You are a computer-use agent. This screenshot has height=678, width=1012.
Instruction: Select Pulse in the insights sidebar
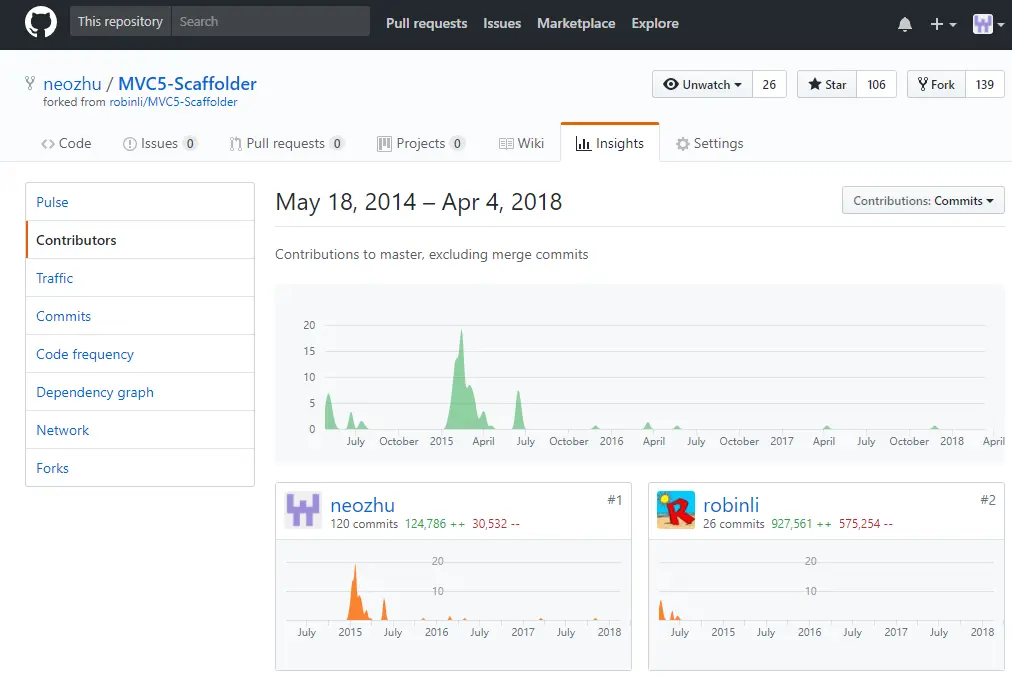140,202
